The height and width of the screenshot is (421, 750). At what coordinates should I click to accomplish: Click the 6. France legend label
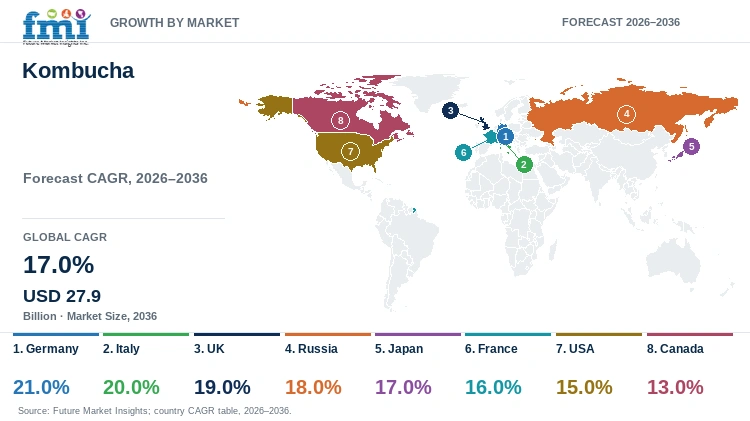(x=491, y=349)
